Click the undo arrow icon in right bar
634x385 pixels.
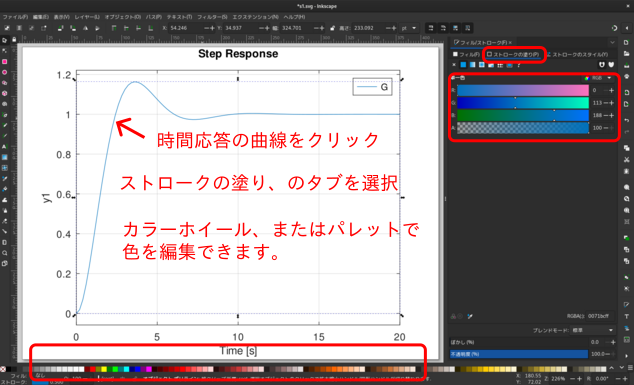click(626, 121)
